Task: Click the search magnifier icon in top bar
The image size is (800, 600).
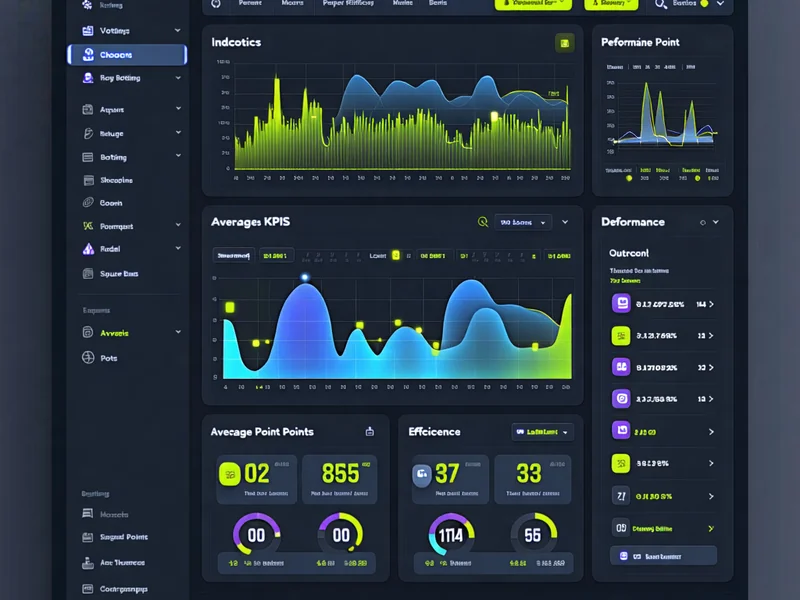Action: coord(660,4)
